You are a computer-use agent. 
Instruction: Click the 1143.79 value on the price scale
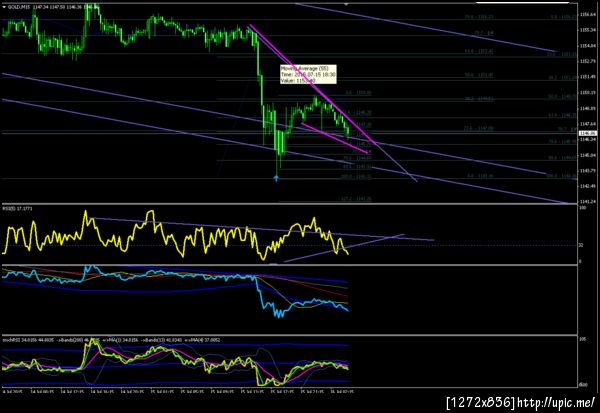(x=588, y=170)
